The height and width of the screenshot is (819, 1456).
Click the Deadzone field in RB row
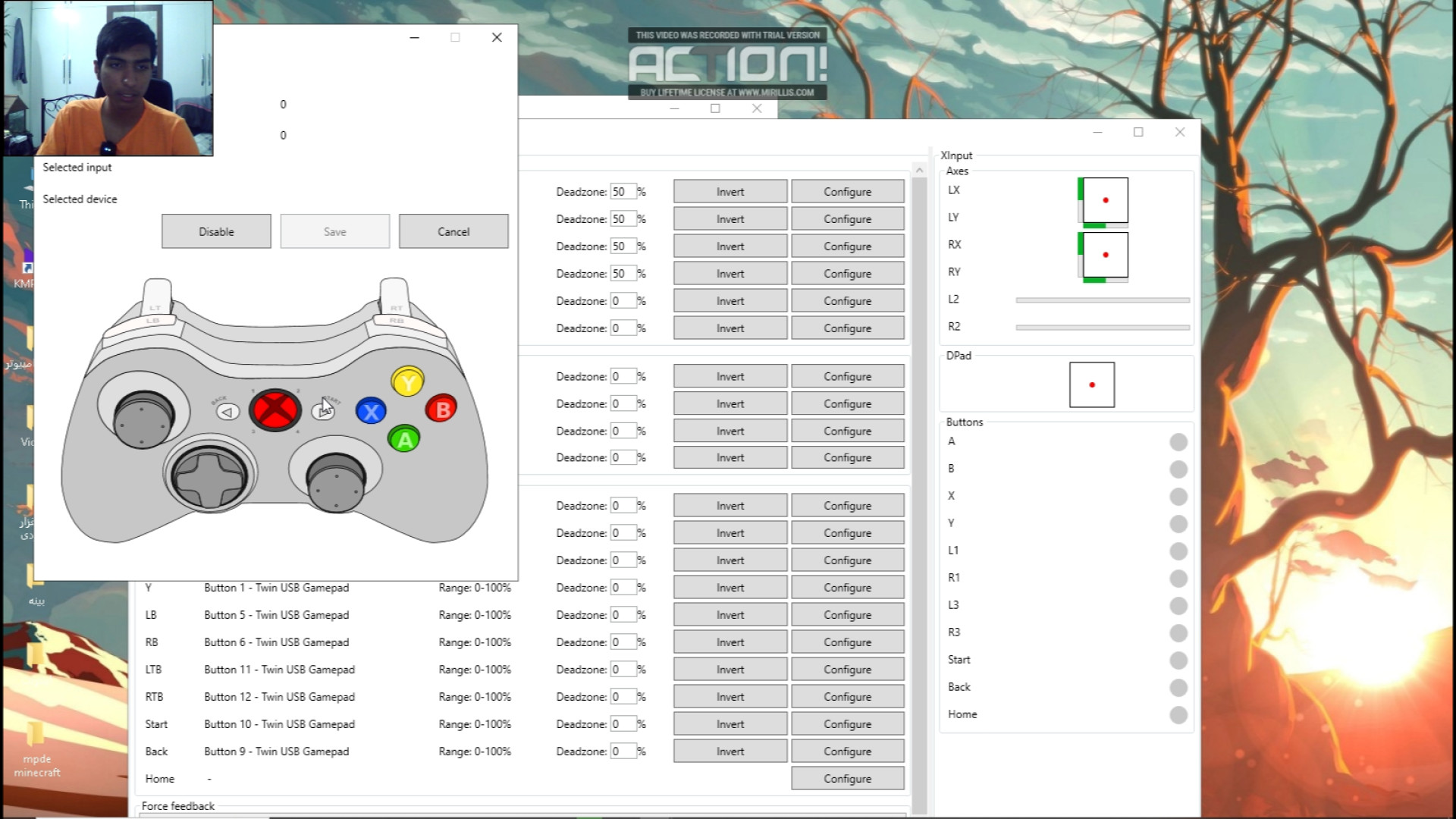point(623,642)
